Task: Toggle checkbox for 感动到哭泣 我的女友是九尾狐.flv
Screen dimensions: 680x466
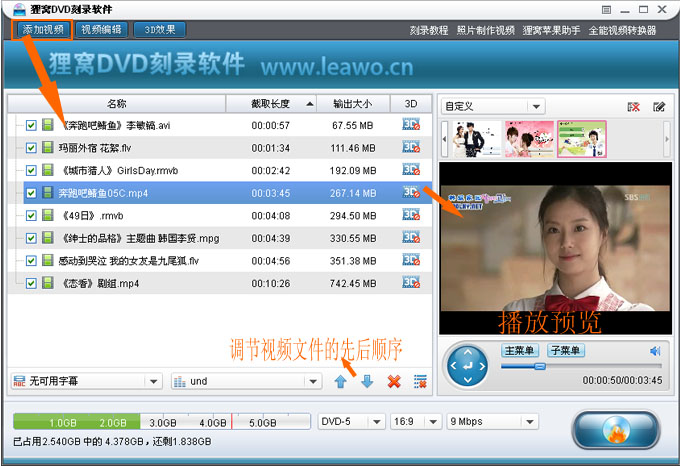Action: (x=31, y=260)
